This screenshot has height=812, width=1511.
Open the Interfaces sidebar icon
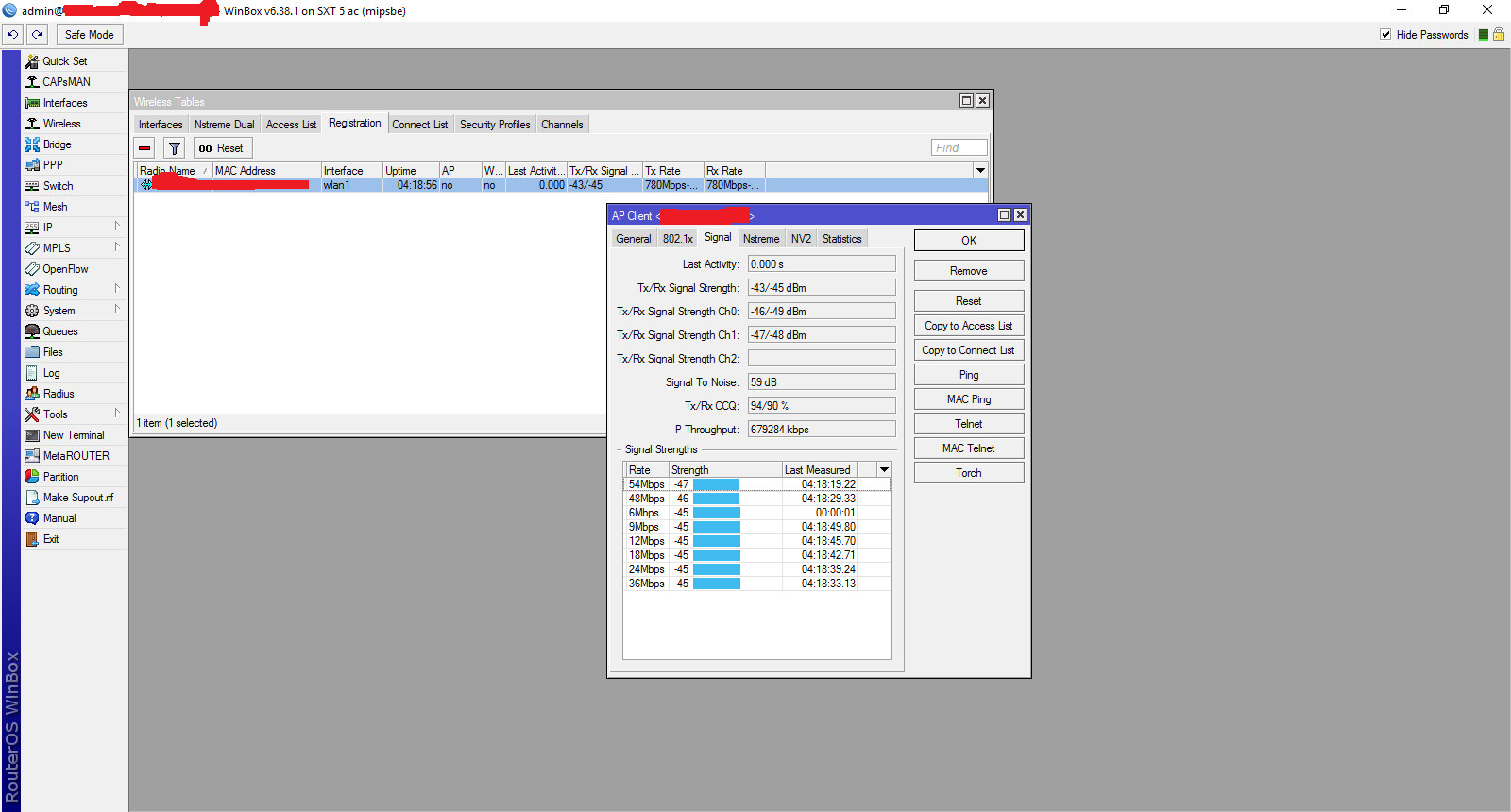point(32,103)
